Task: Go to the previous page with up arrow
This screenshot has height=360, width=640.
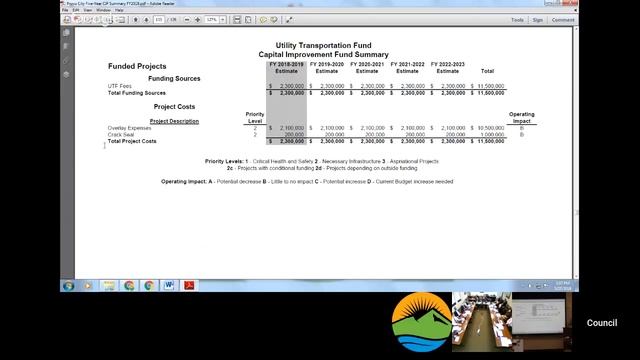Action: (x=136, y=20)
